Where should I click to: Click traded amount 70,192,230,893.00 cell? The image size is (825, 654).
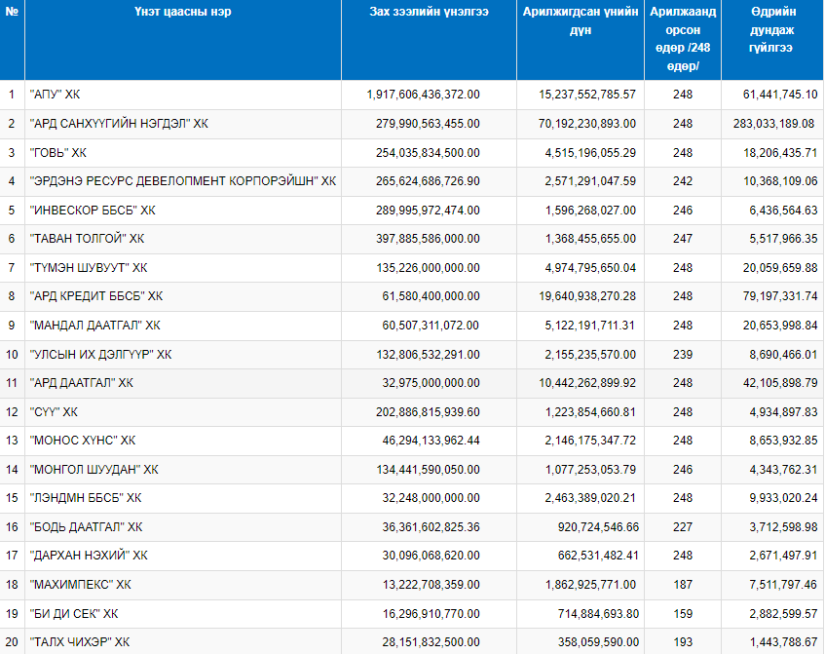[587, 124]
